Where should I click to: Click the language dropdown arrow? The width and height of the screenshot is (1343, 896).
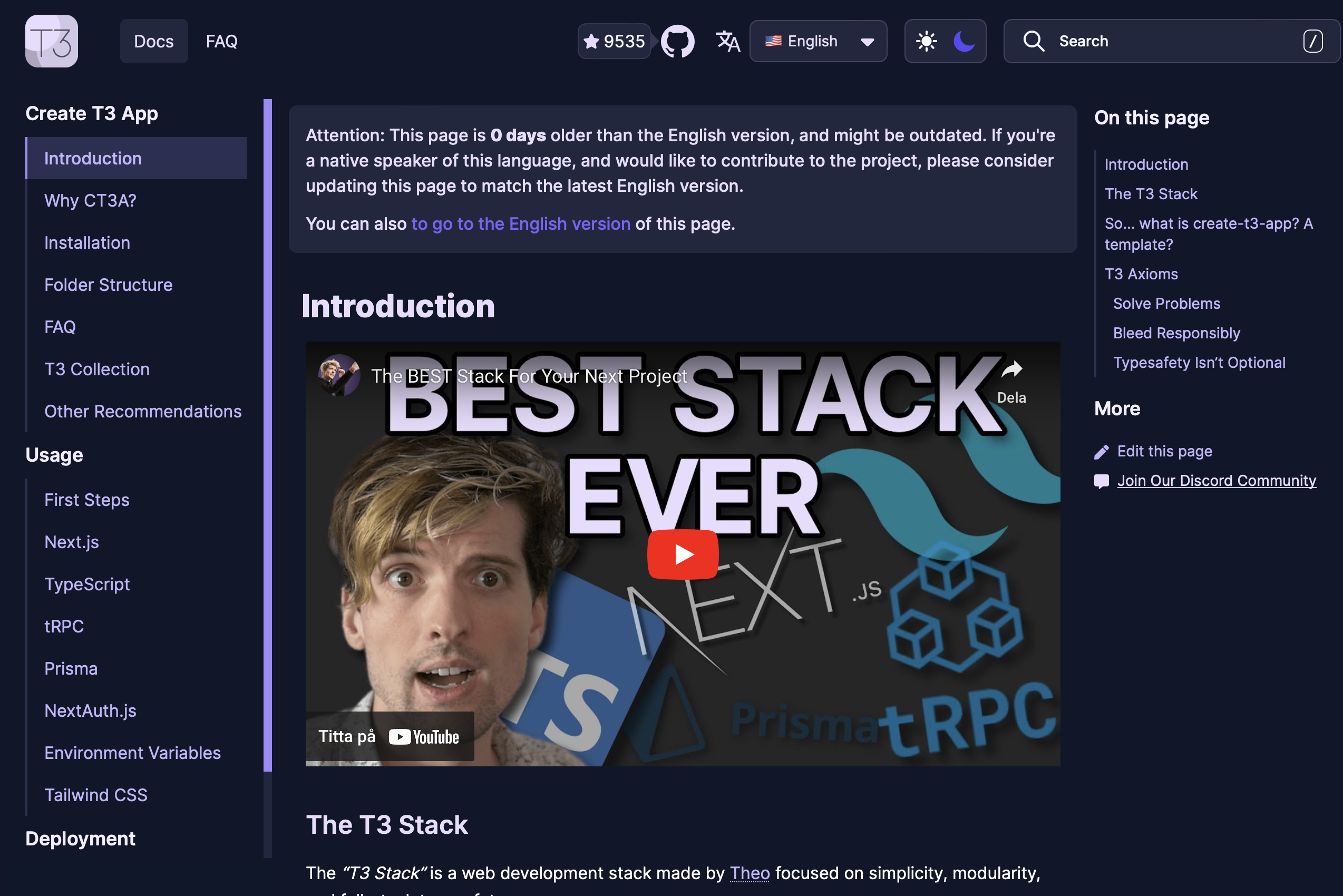pos(867,42)
